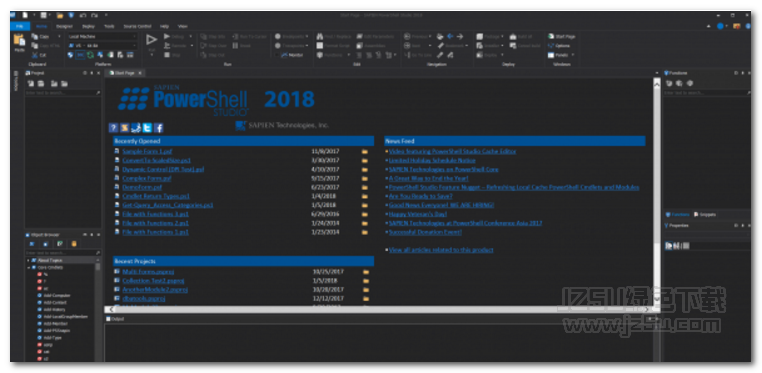Viewport: 762px width, 373px height.
Task: Switch to the Deploy ribbon tab
Action: 88,26
